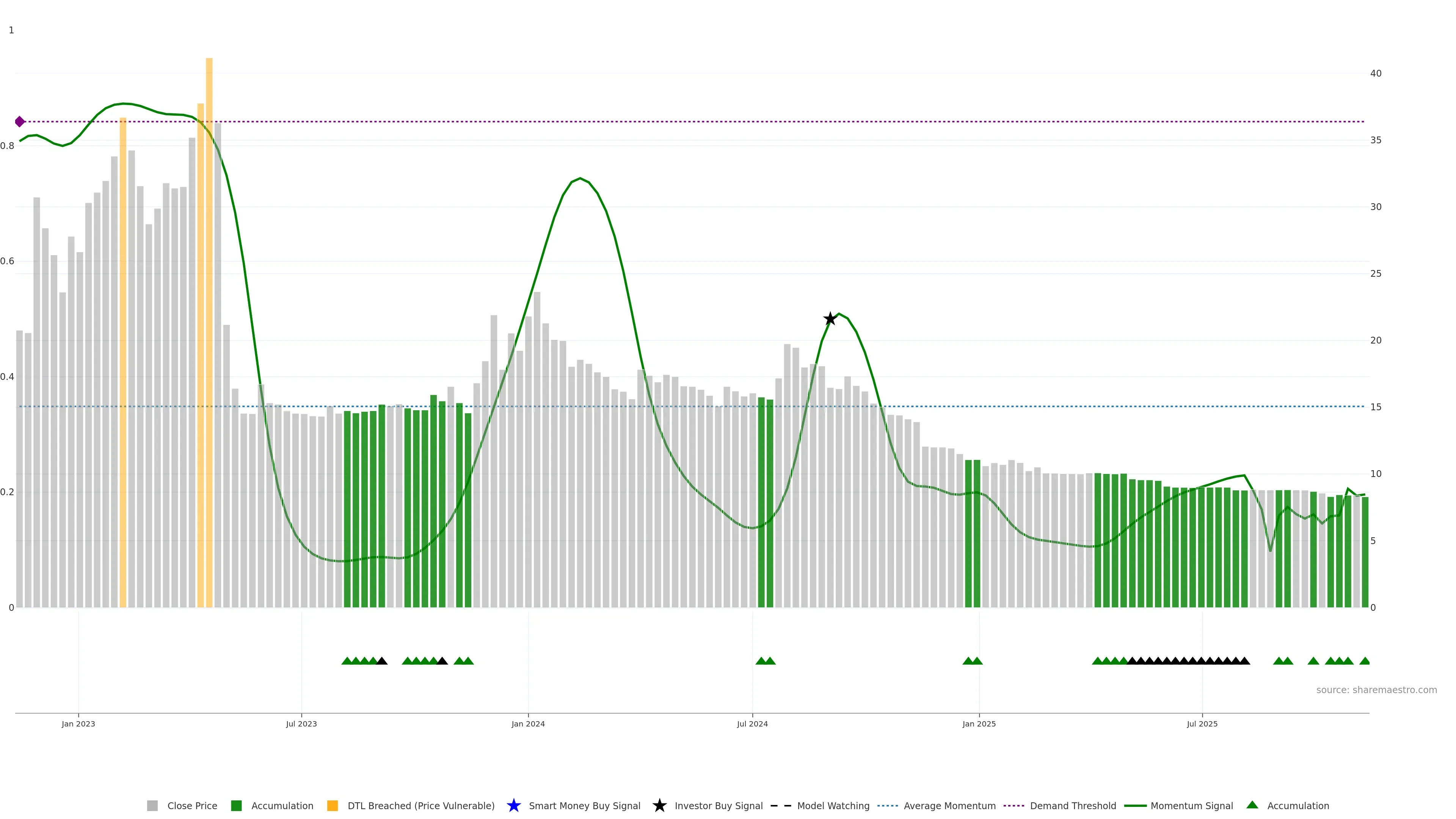This screenshot has width=1456, height=819.
Task: Click the Jan 2023 axis label
Action: [x=78, y=723]
